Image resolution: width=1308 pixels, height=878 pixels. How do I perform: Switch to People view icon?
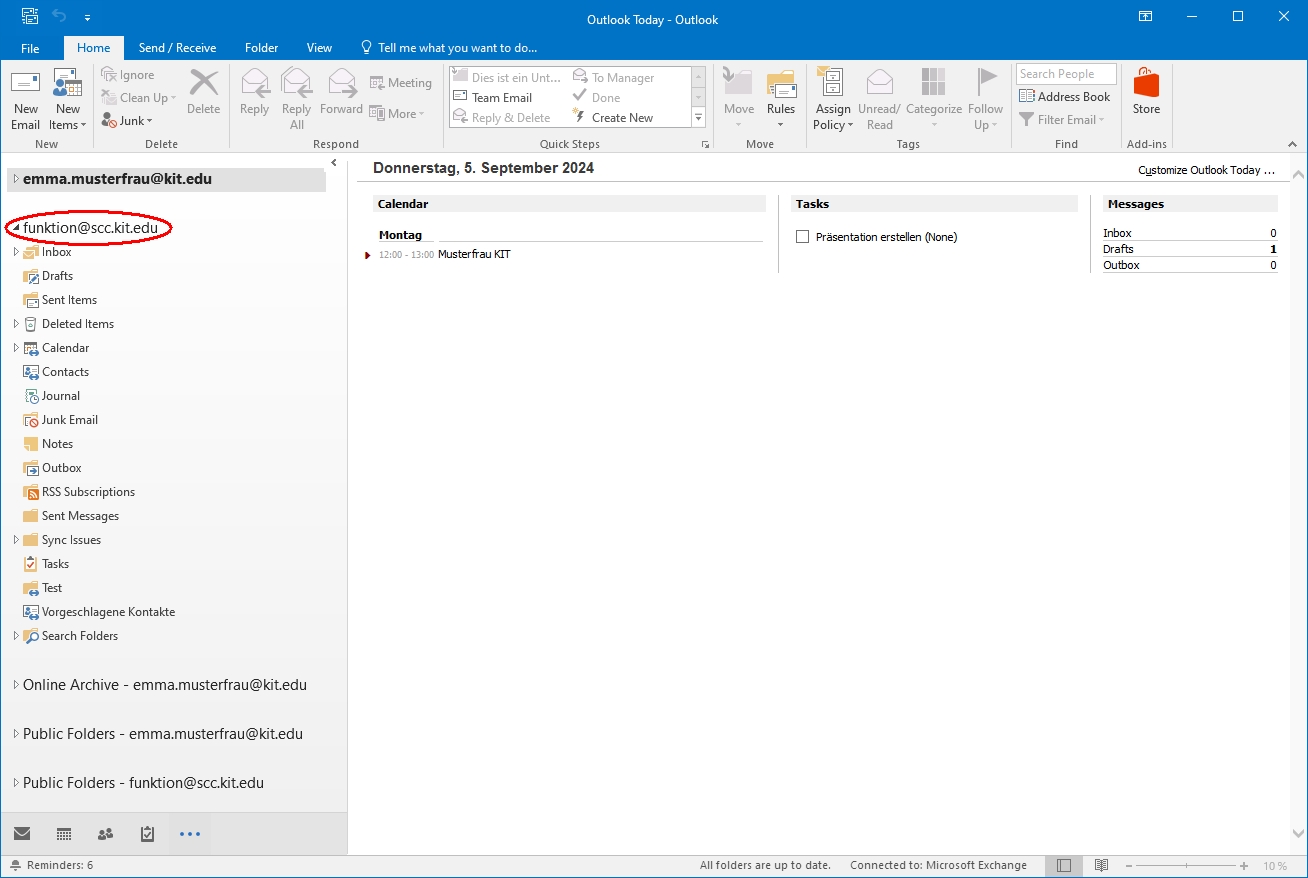tap(105, 834)
